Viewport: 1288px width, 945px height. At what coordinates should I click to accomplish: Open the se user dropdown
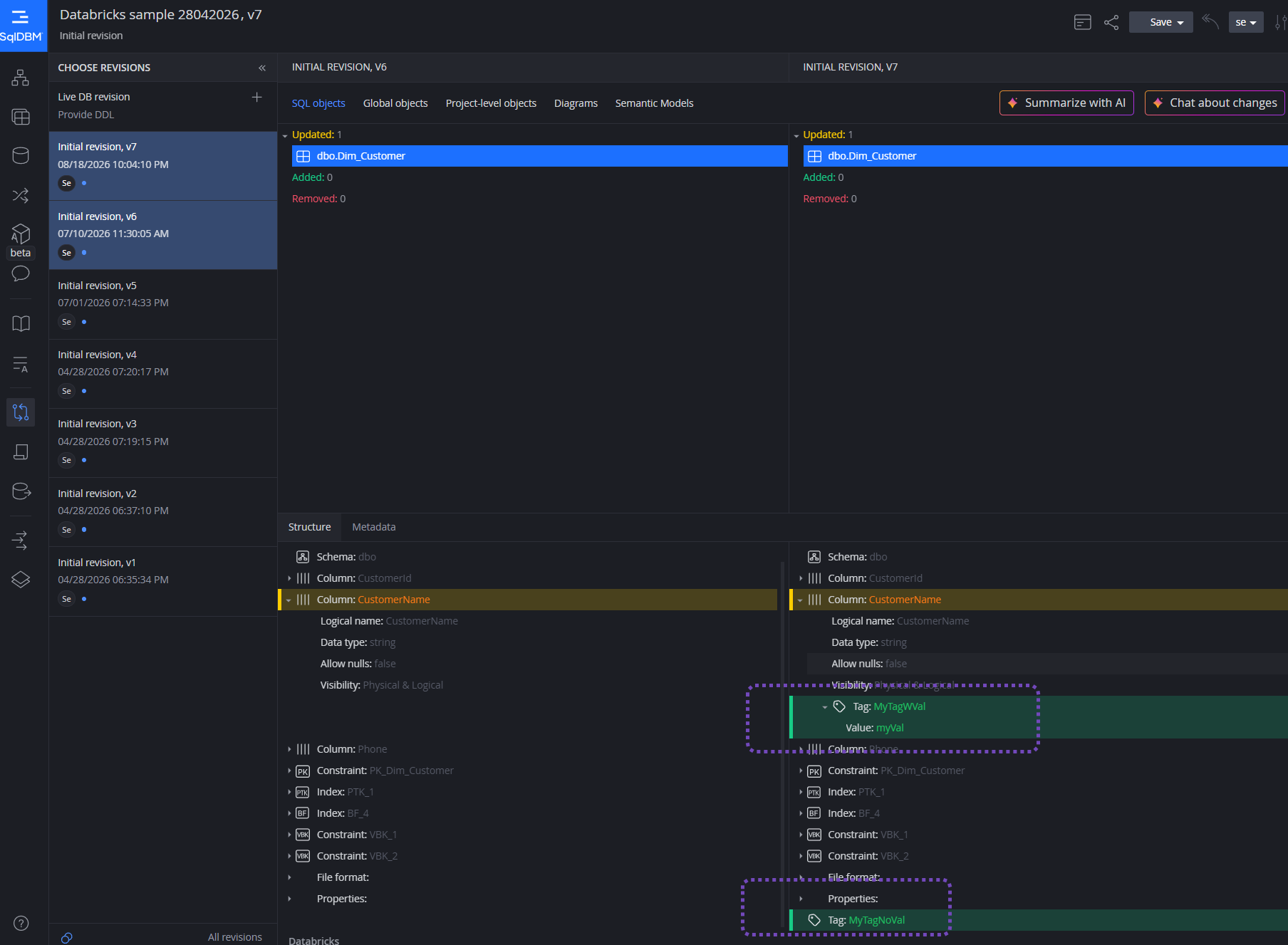(x=1246, y=22)
